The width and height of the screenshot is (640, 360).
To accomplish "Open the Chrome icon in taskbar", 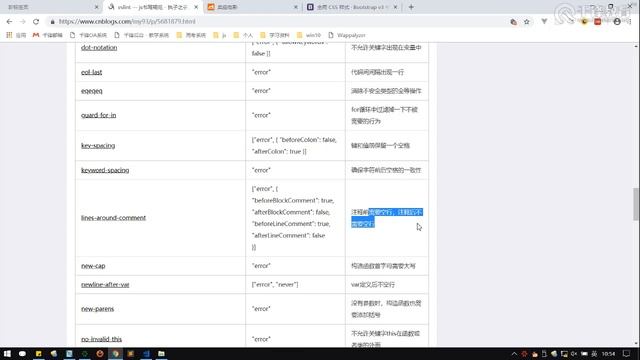I will [x=116, y=353].
